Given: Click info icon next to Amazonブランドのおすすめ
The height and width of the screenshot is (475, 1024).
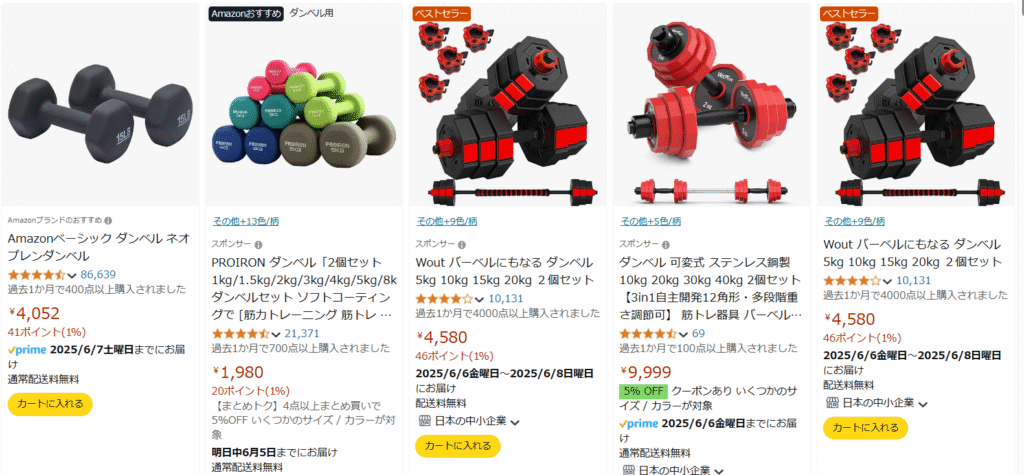Looking at the screenshot, I should click(x=108, y=220).
